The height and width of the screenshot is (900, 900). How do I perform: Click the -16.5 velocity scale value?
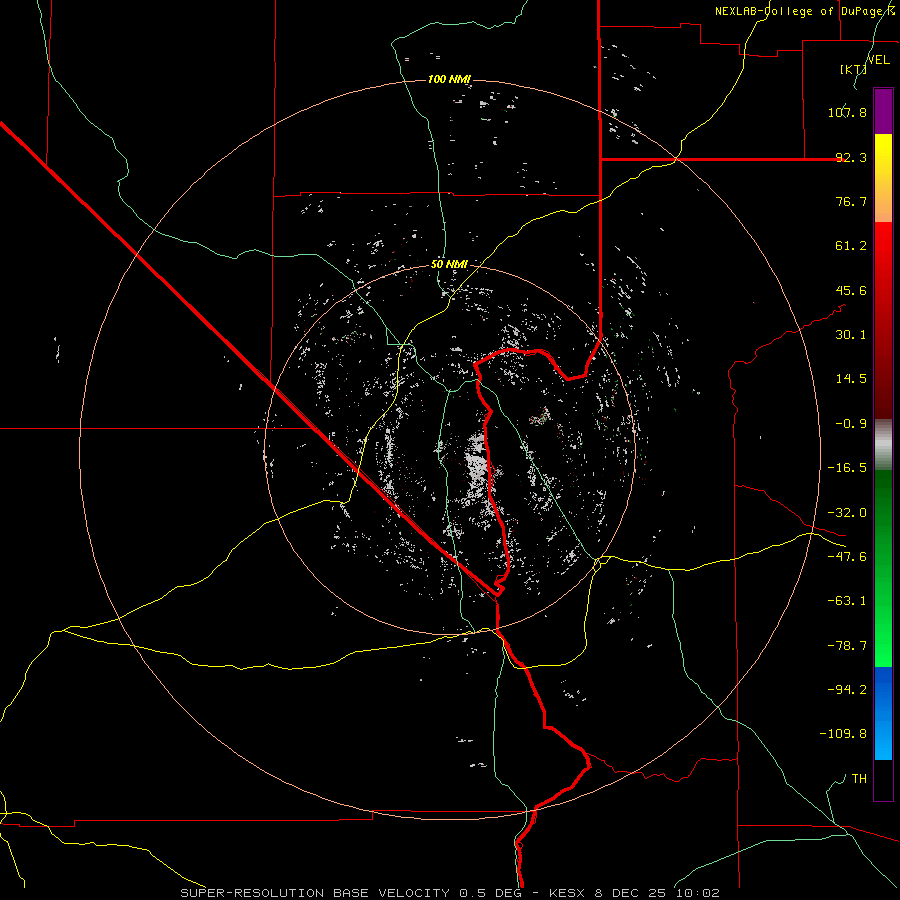coord(847,468)
